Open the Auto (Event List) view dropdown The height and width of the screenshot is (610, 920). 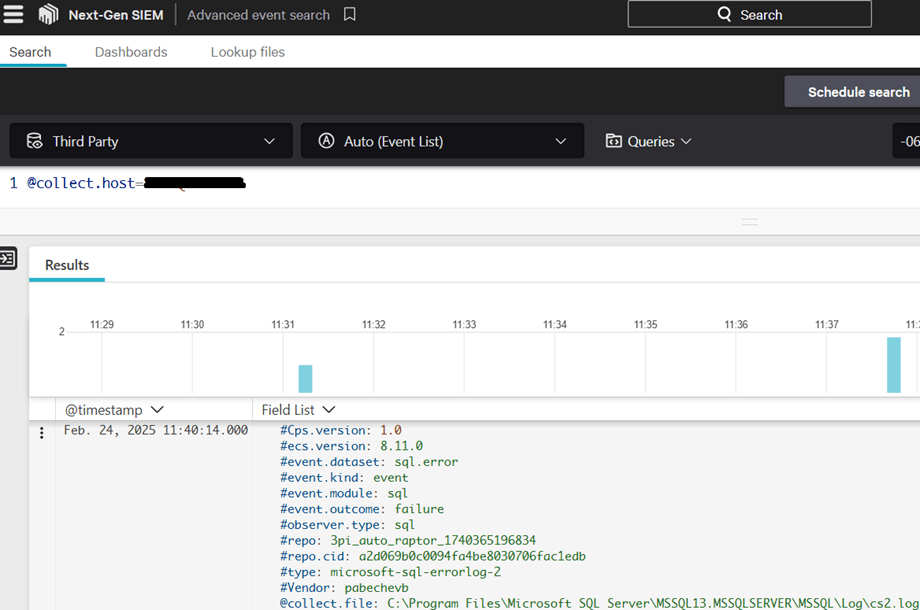click(560, 141)
